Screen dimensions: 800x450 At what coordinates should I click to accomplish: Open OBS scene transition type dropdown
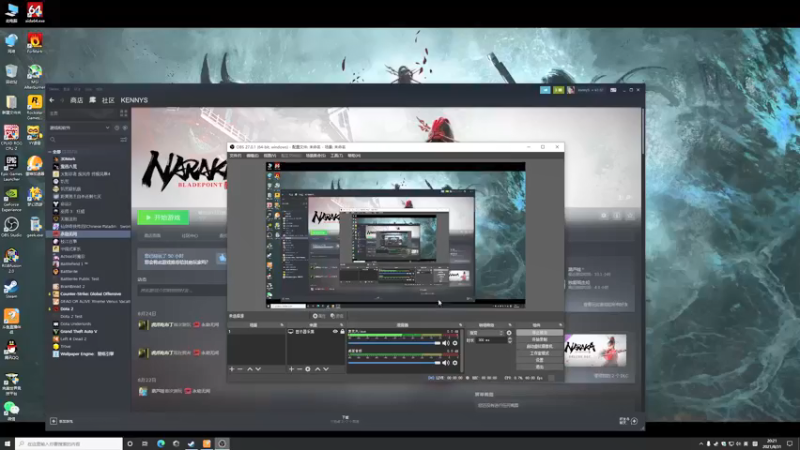[x=486, y=333]
